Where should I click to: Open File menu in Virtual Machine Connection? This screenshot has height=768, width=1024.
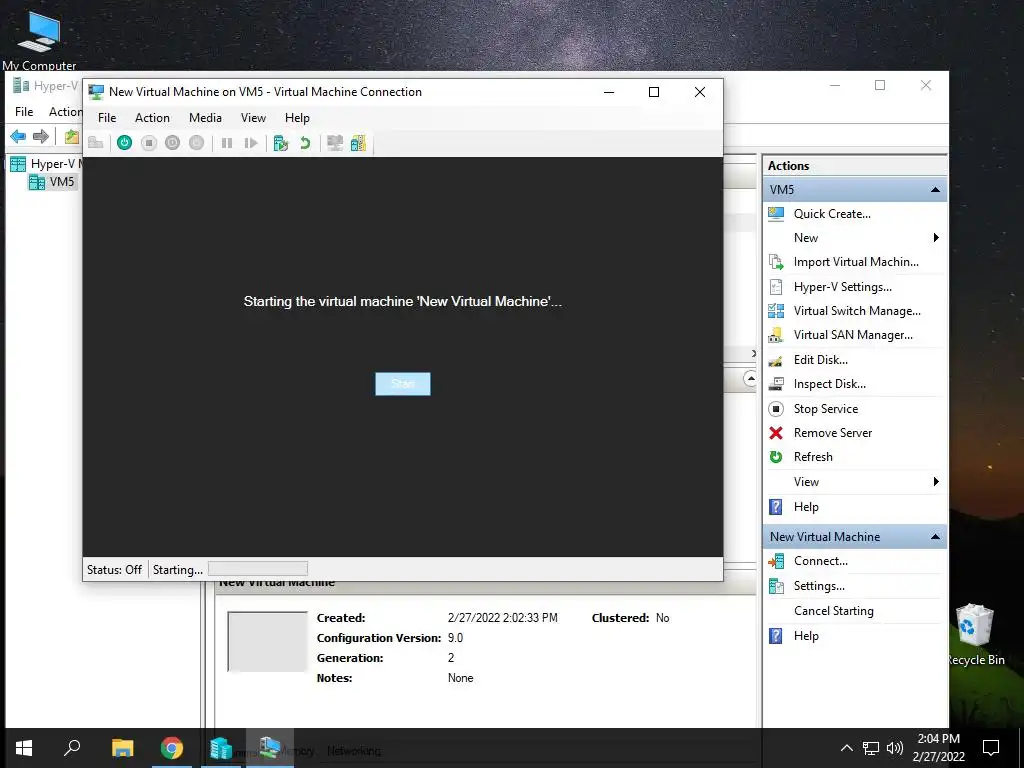[107, 118]
